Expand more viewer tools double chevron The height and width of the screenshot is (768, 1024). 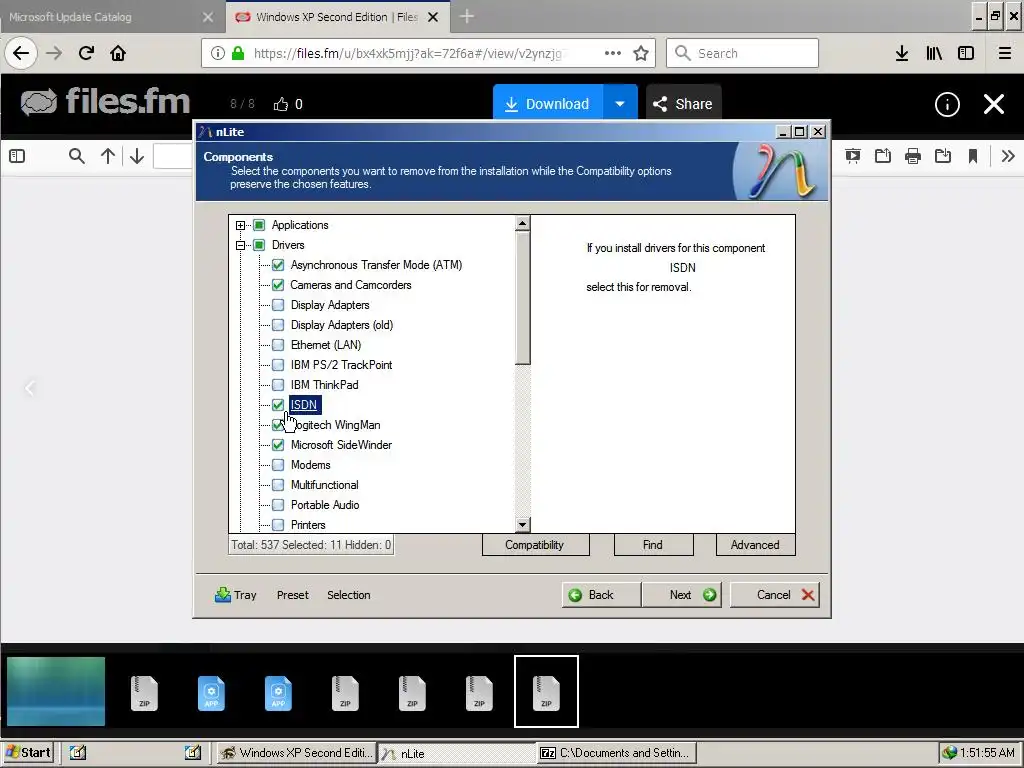point(1008,156)
